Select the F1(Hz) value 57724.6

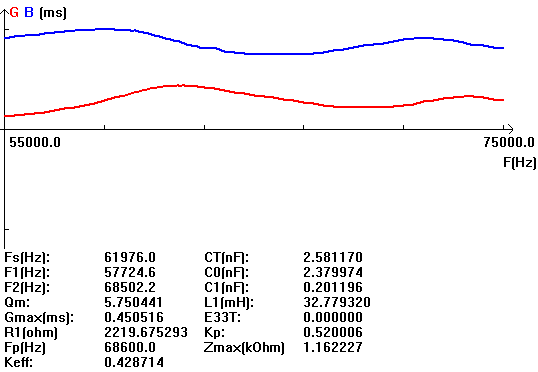pyautogui.click(x=130, y=272)
